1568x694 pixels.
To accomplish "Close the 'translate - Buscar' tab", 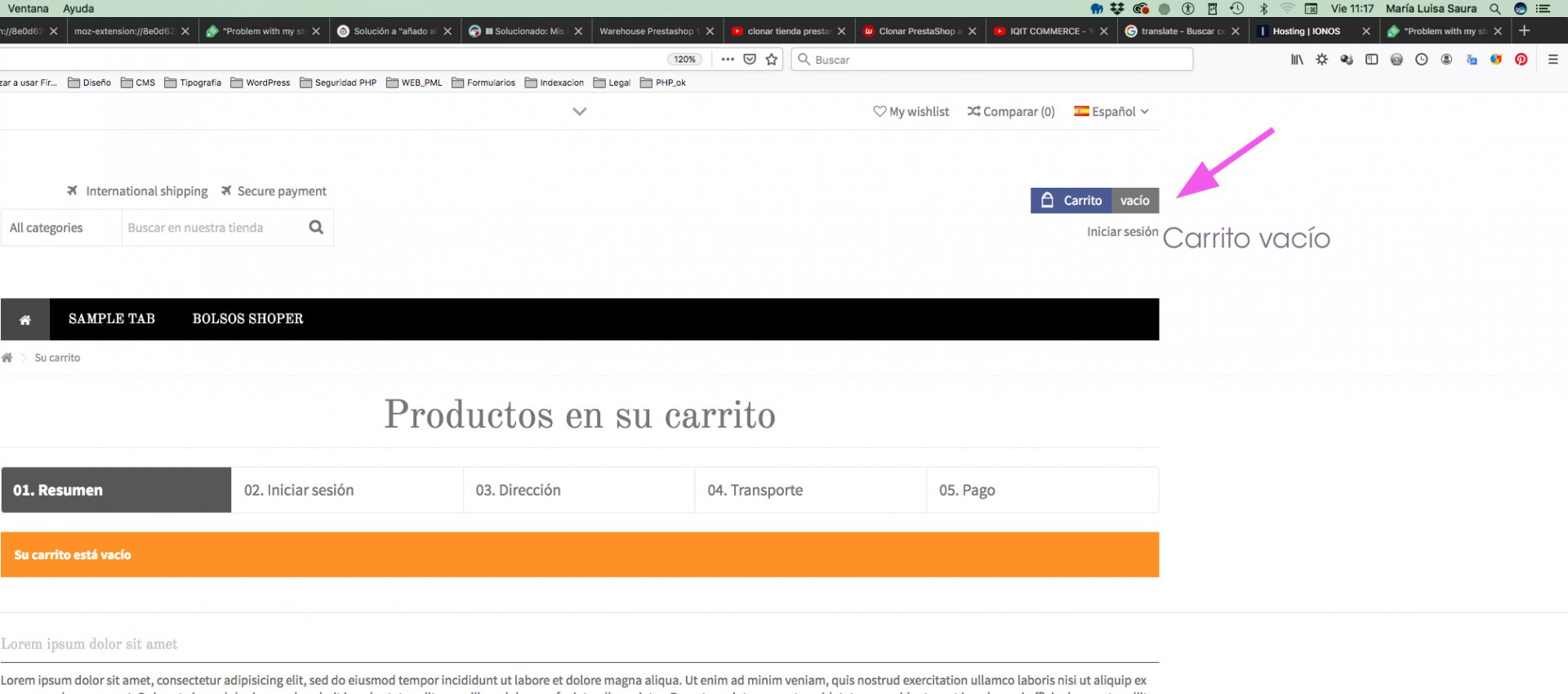I will [x=1236, y=31].
